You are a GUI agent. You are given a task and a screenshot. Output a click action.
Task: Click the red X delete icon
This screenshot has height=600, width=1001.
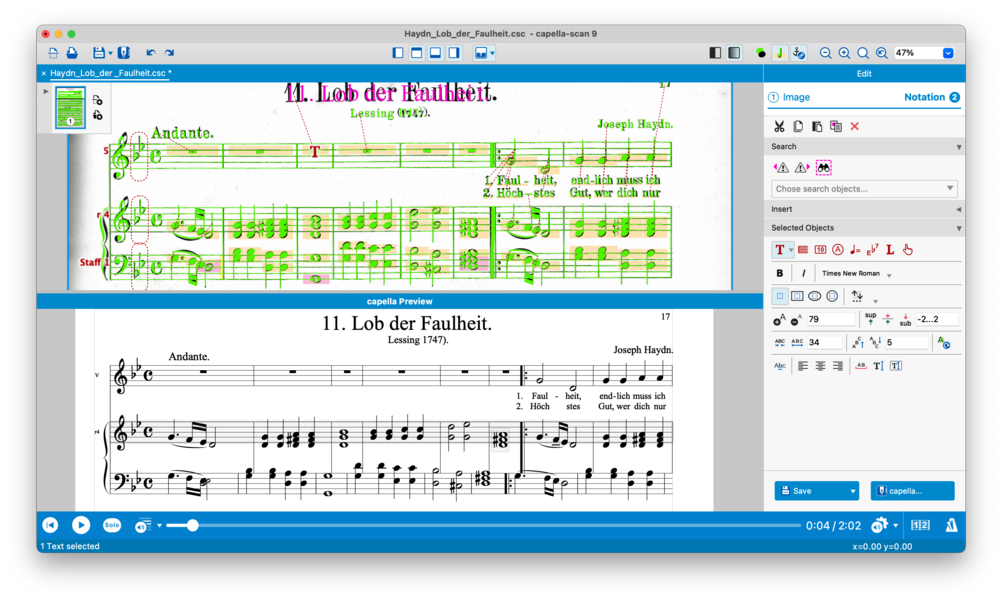click(855, 126)
